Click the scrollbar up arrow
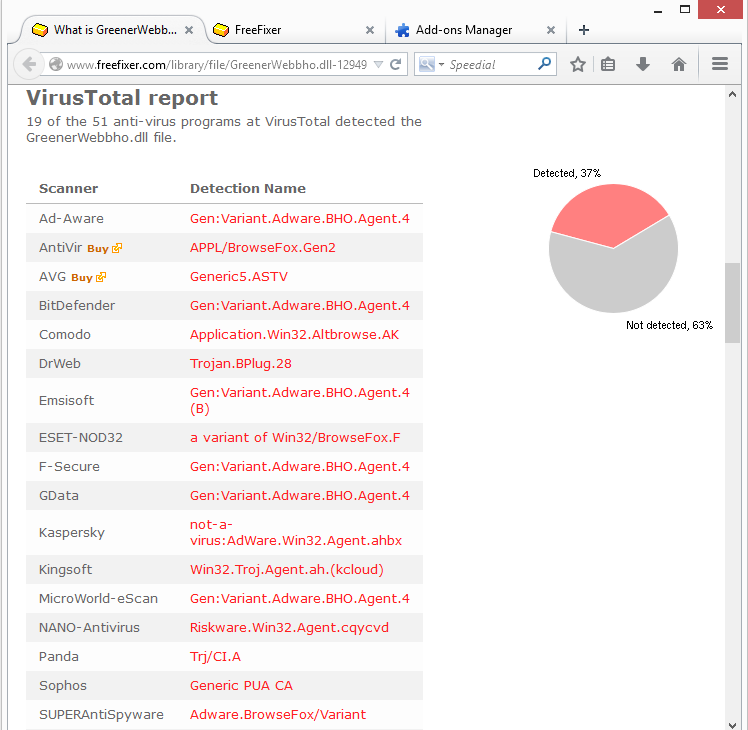 point(732,94)
